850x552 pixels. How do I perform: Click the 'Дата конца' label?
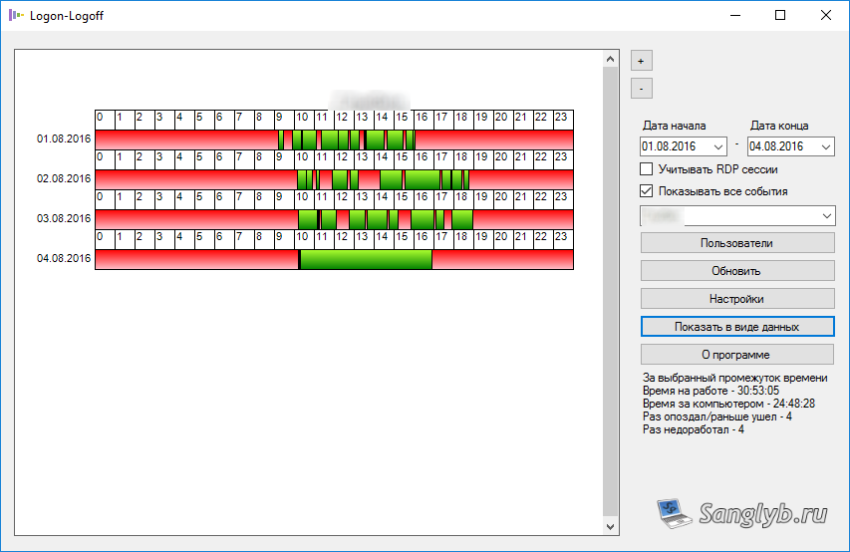click(779, 126)
